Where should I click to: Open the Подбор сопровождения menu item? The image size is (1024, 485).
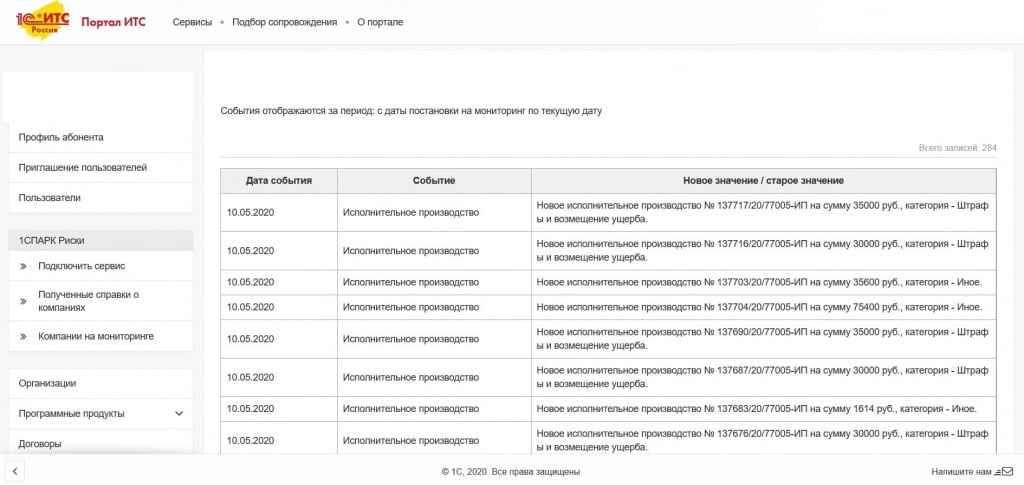284,22
